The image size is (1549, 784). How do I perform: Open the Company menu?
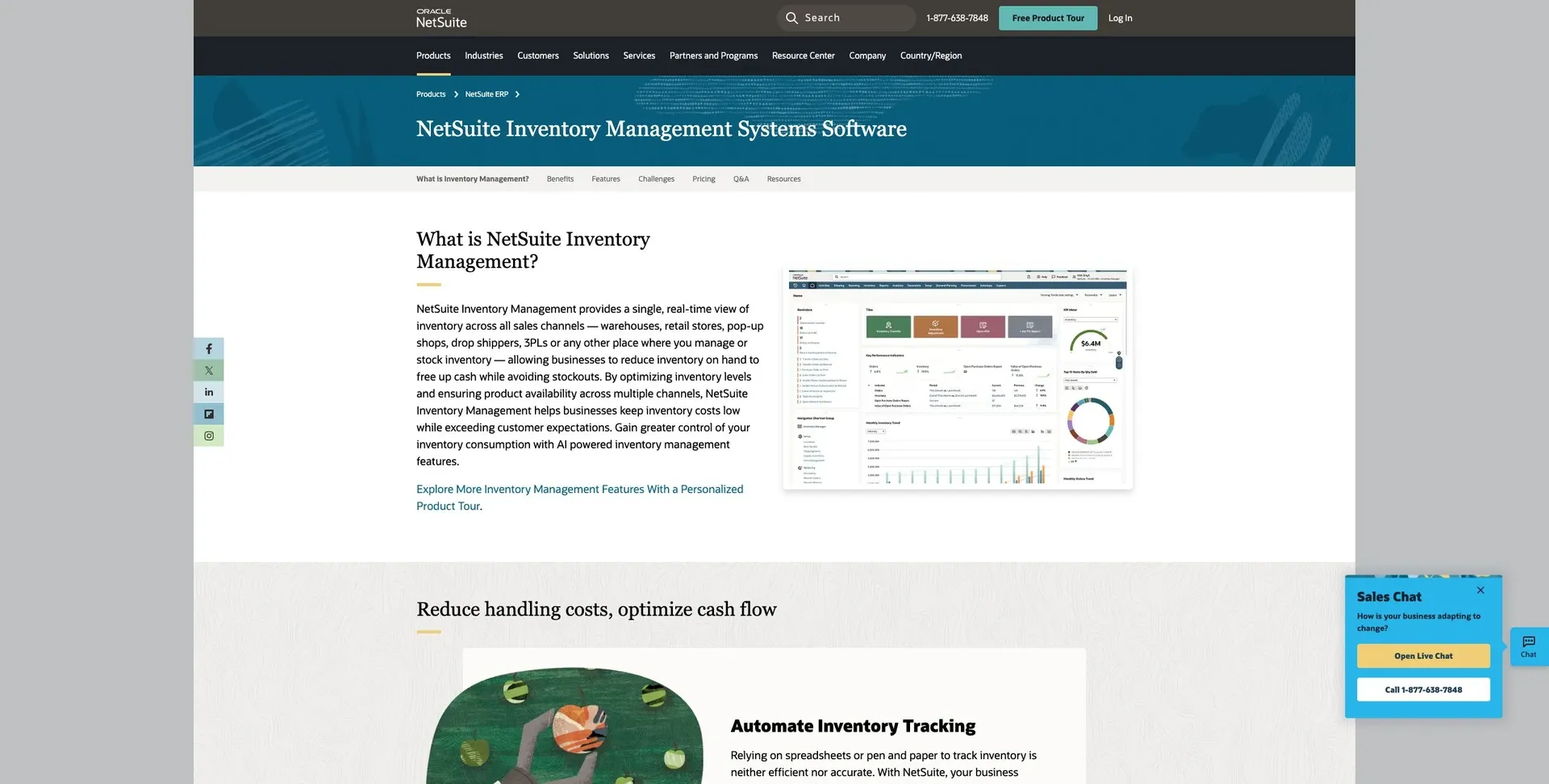pyautogui.click(x=867, y=56)
